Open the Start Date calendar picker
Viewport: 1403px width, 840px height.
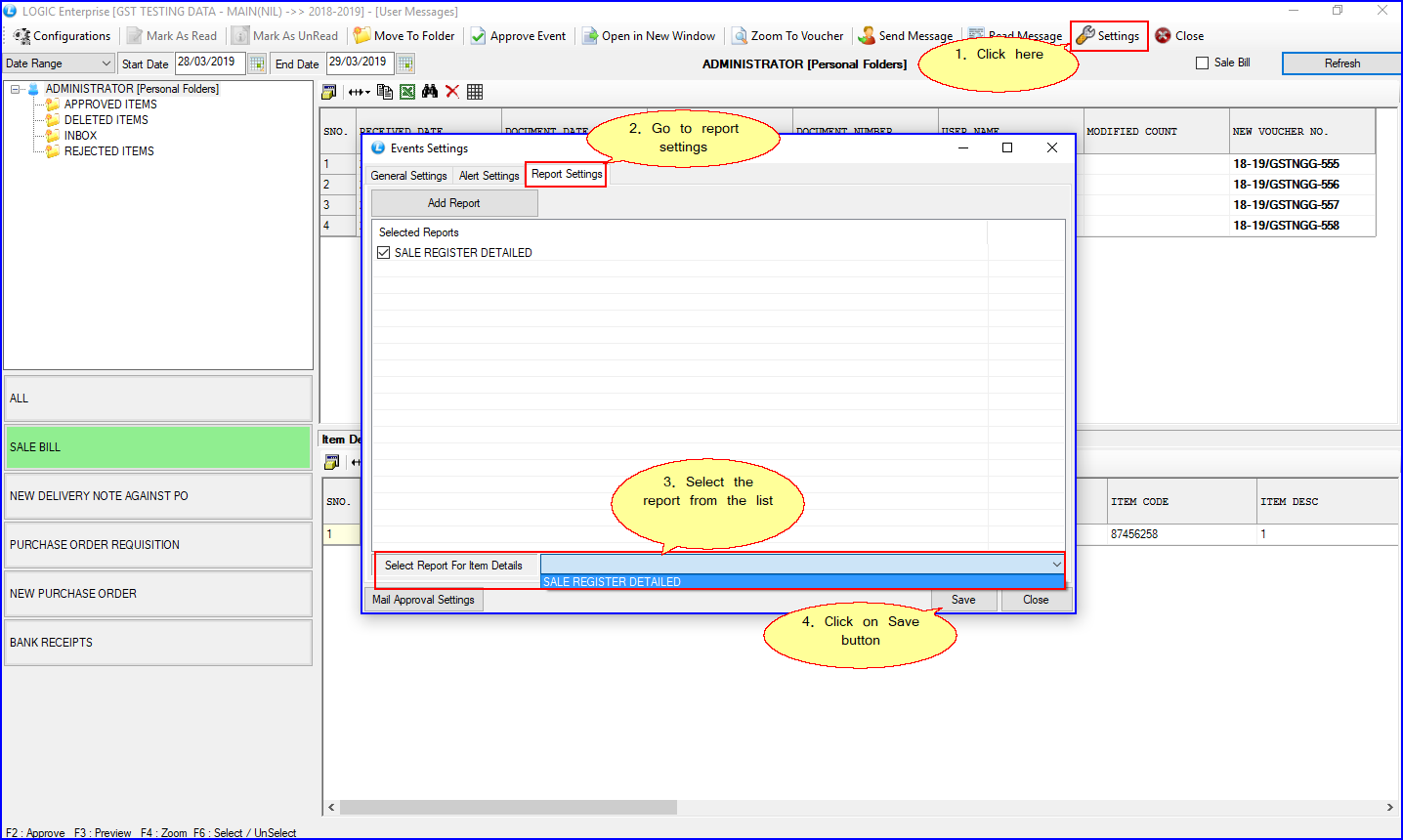[x=257, y=63]
